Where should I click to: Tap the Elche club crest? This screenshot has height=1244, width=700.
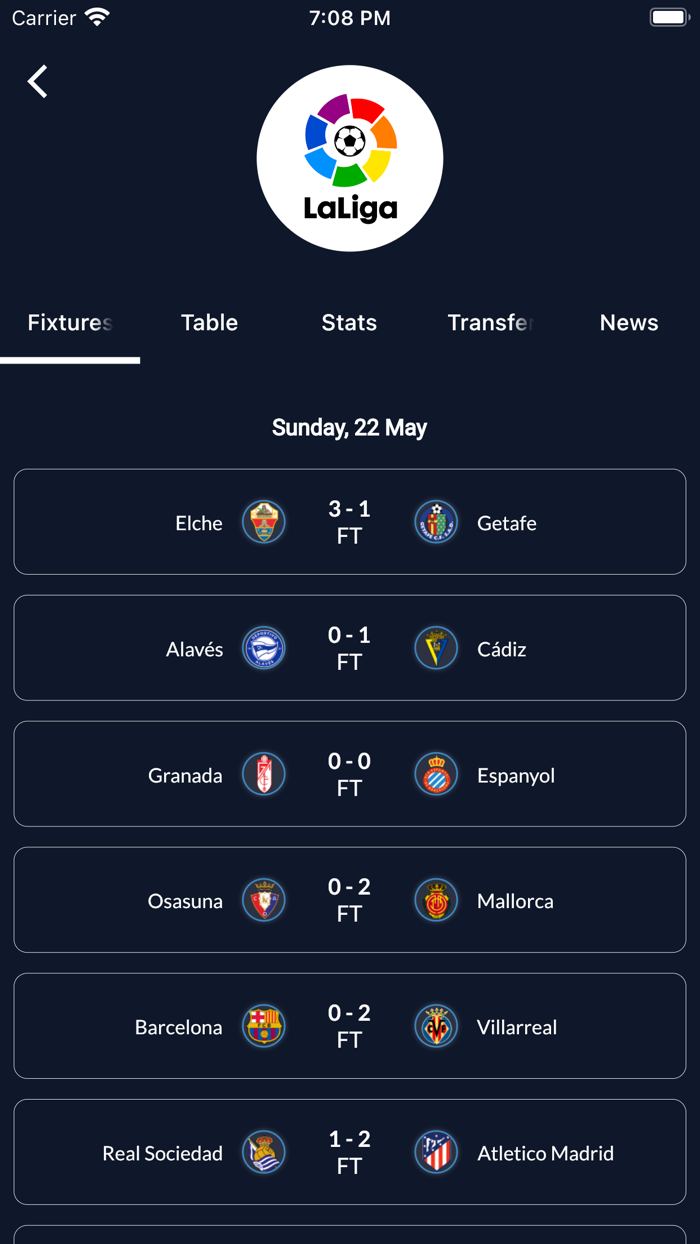(x=264, y=522)
